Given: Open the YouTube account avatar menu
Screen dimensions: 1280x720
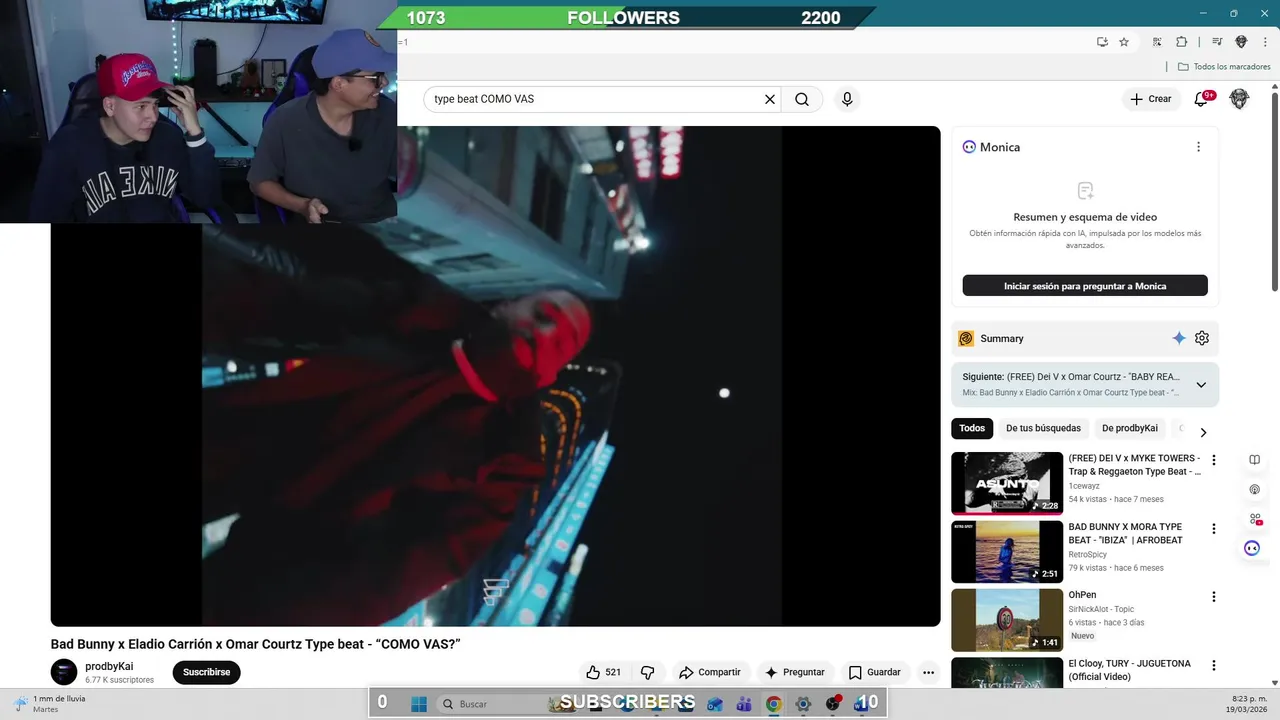Looking at the screenshot, I should pos(1239,99).
